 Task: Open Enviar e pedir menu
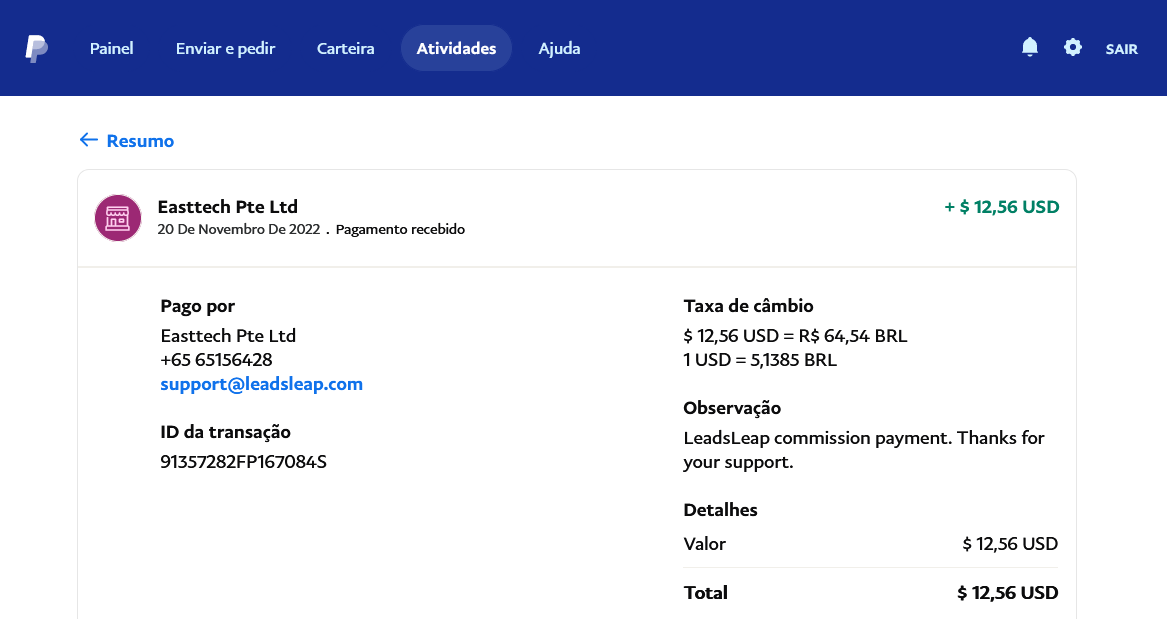(226, 48)
